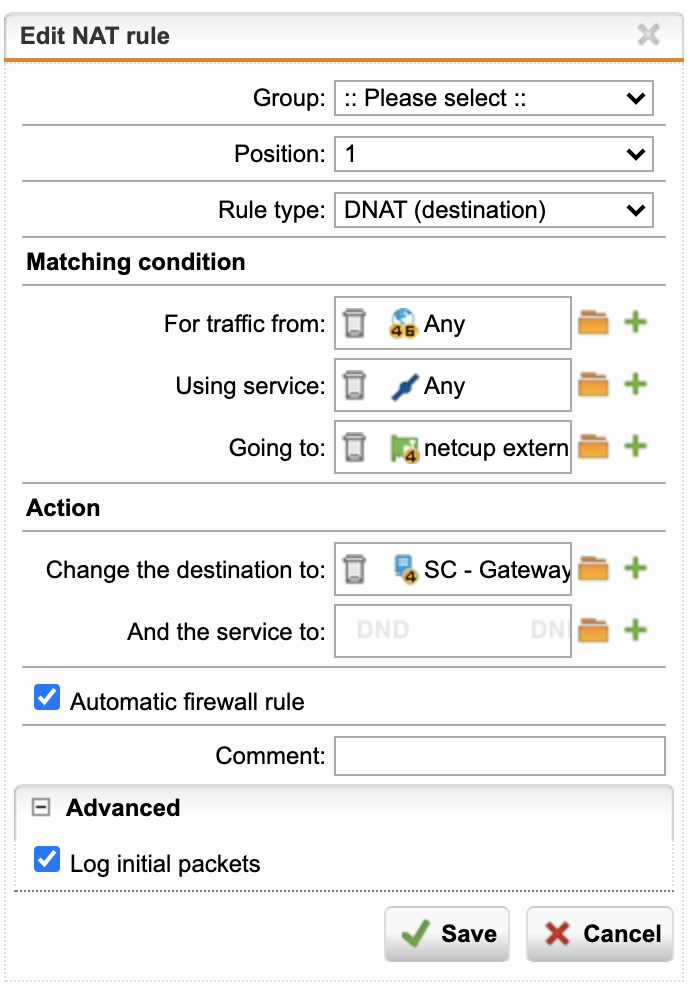Save the NAT rule
The image size is (690, 994).
pyautogui.click(x=447, y=934)
